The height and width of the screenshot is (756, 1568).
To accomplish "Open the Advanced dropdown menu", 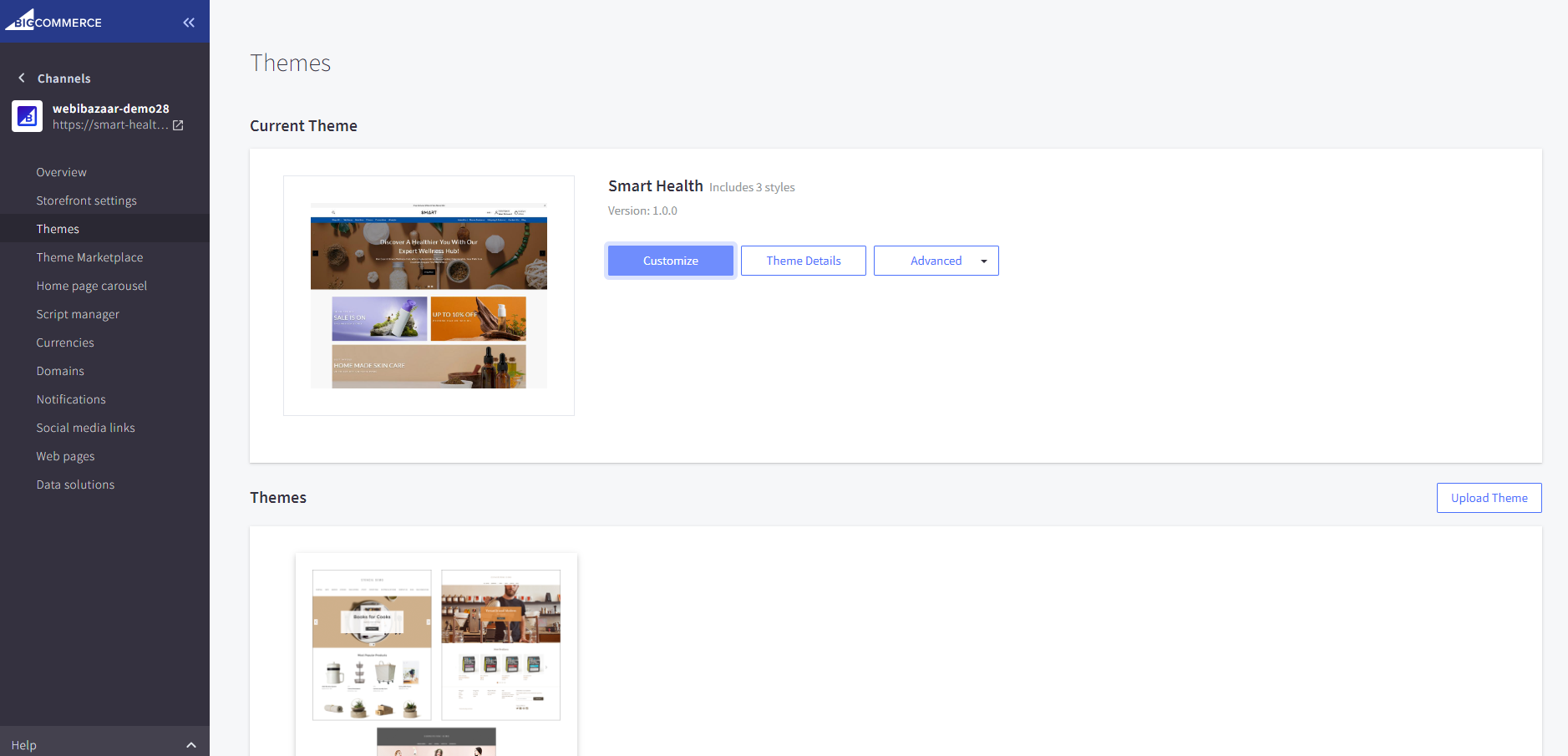I will [x=936, y=261].
